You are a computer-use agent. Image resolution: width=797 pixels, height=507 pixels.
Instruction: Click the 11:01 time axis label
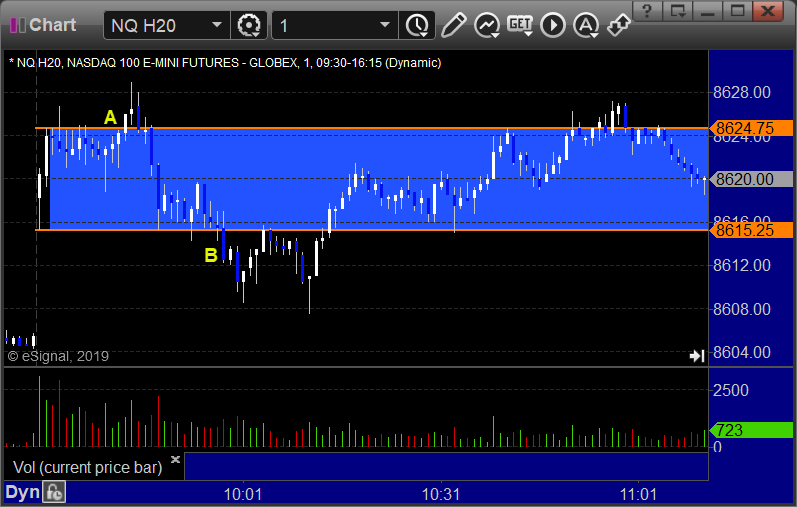tap(638, 494)
